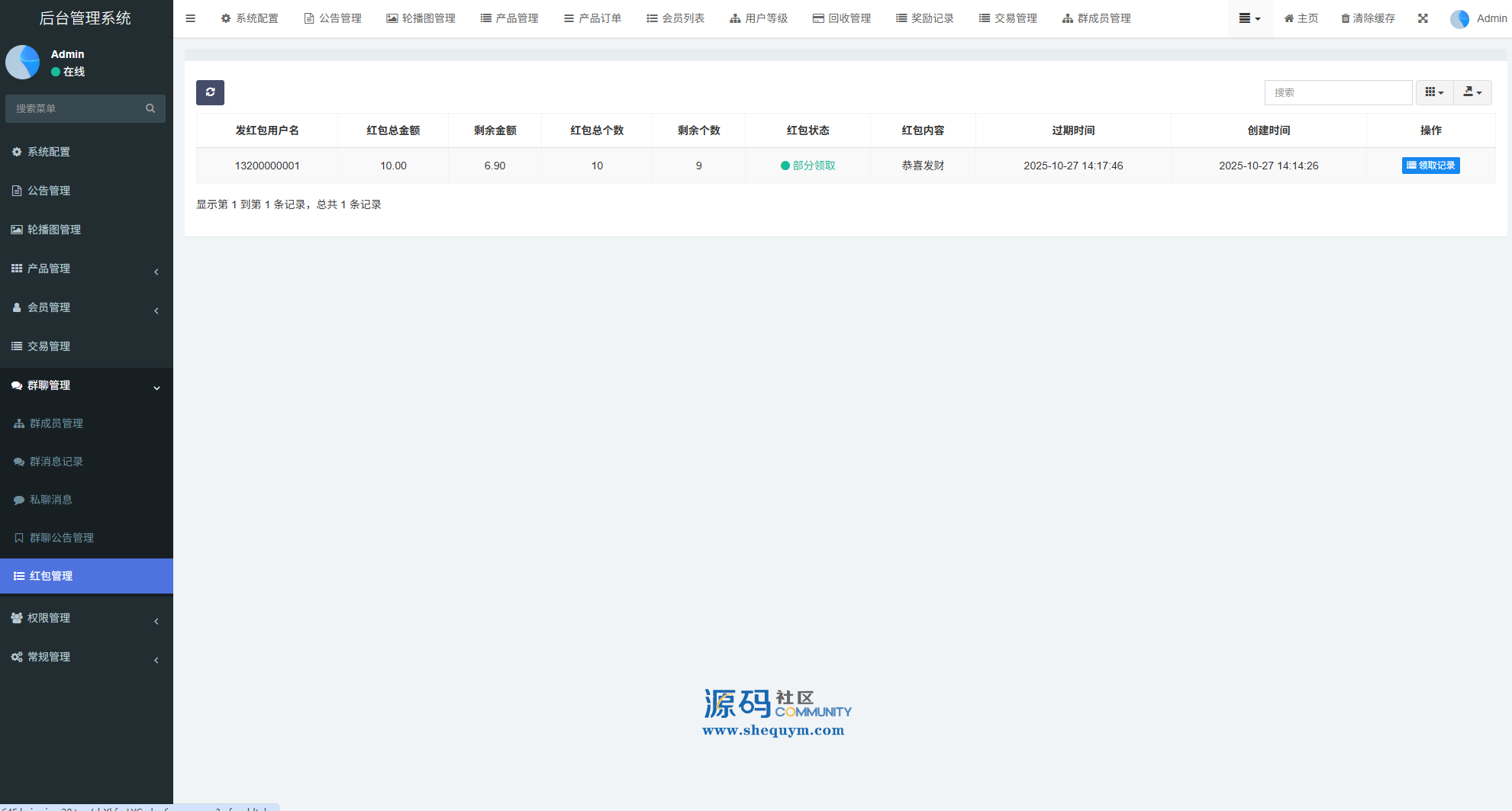1512x811 pixels.
Task: Expand 权限管理 in the sidebar
Action: click(x=86, y=618)
